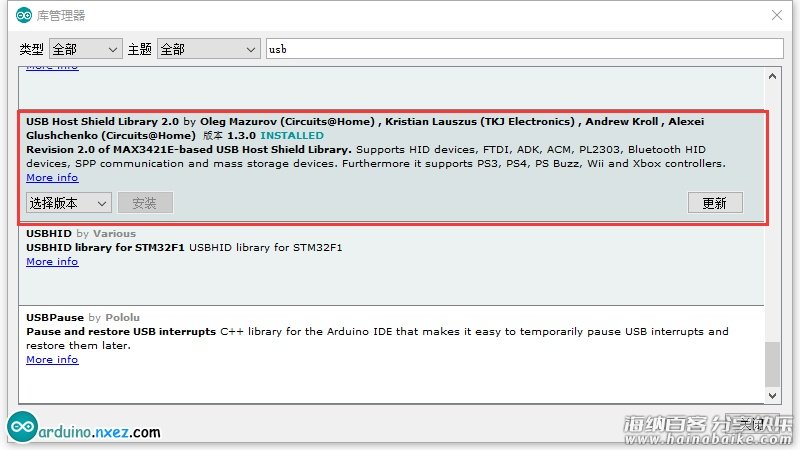Open the 选择版本 version dropdown

[x=68, y=203]
